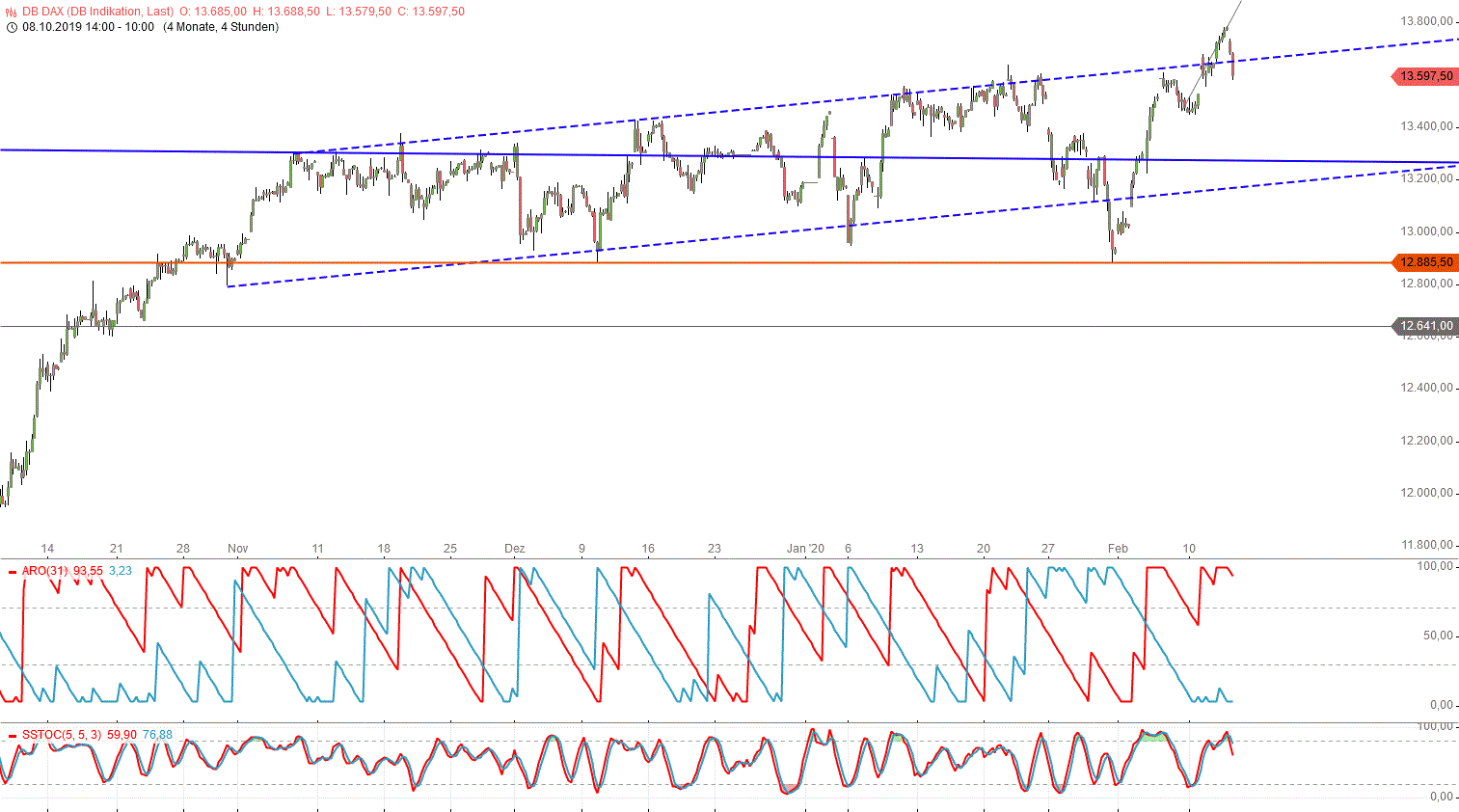Image resolution: width=1459 pixels, height=812 pixels.
Task: Click the red dash marker before SSTOC(5, 5, 3)
Action: [13, 736]
